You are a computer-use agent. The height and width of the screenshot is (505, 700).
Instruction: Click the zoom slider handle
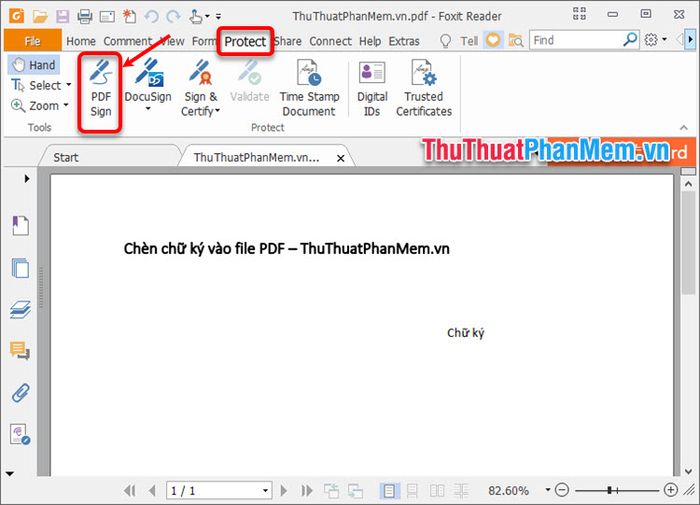pyautogui.click(x=609, y=490)
